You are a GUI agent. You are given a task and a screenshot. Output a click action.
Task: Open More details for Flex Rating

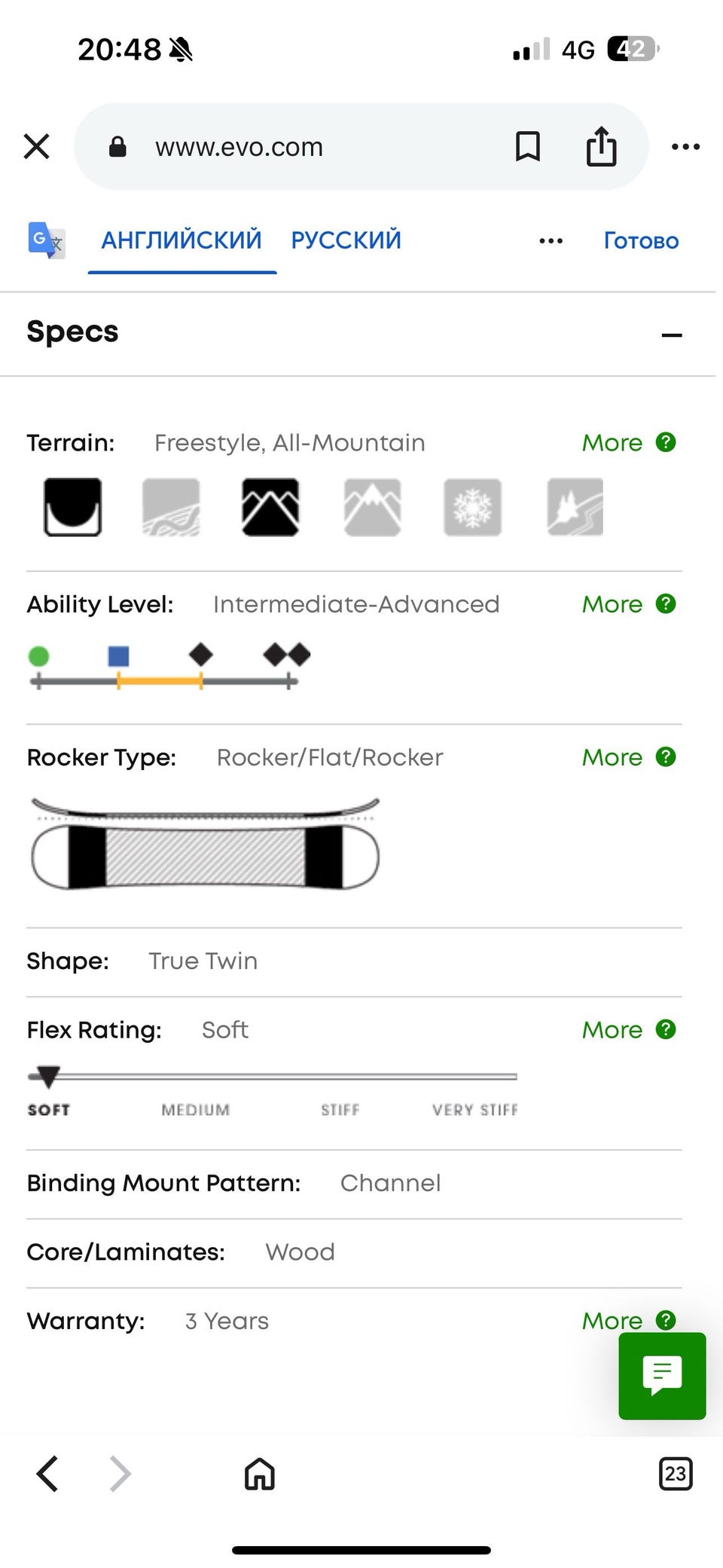pos(628,1030)
